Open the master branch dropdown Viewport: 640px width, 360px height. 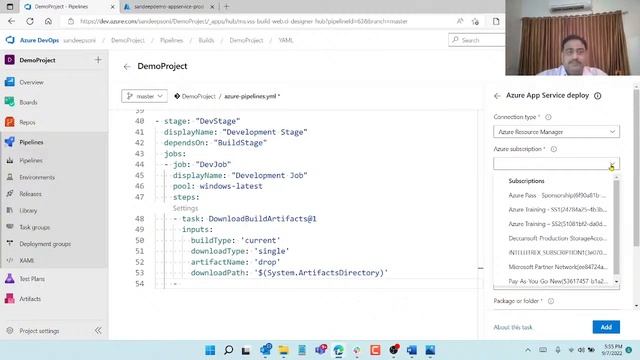144,96
